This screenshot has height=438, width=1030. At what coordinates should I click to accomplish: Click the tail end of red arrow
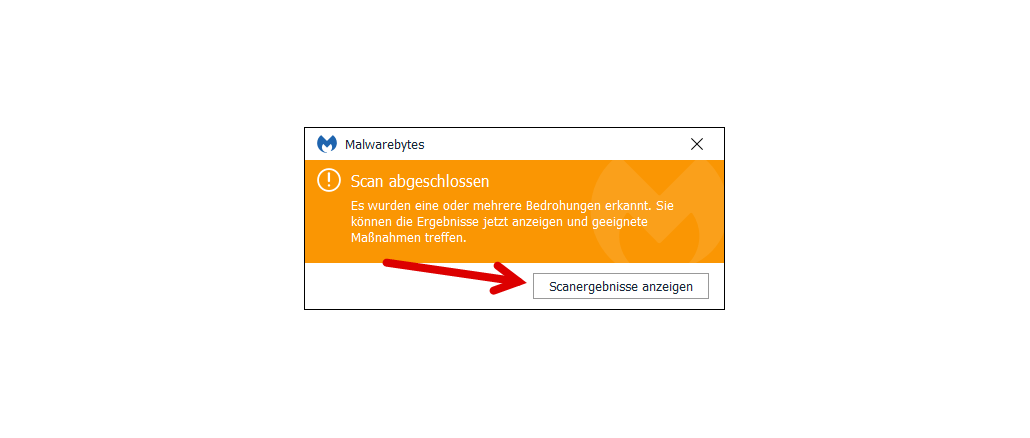pos(389,263)
